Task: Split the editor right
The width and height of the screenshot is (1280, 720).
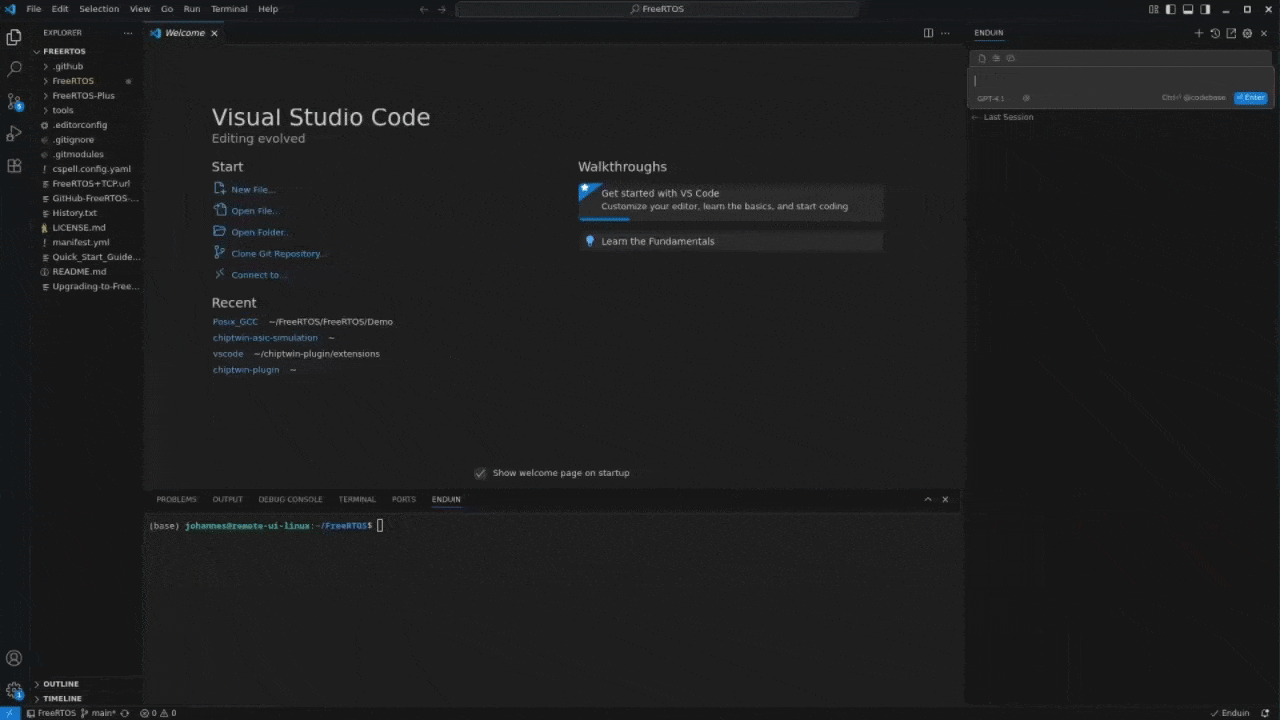Action: [928, 33]
